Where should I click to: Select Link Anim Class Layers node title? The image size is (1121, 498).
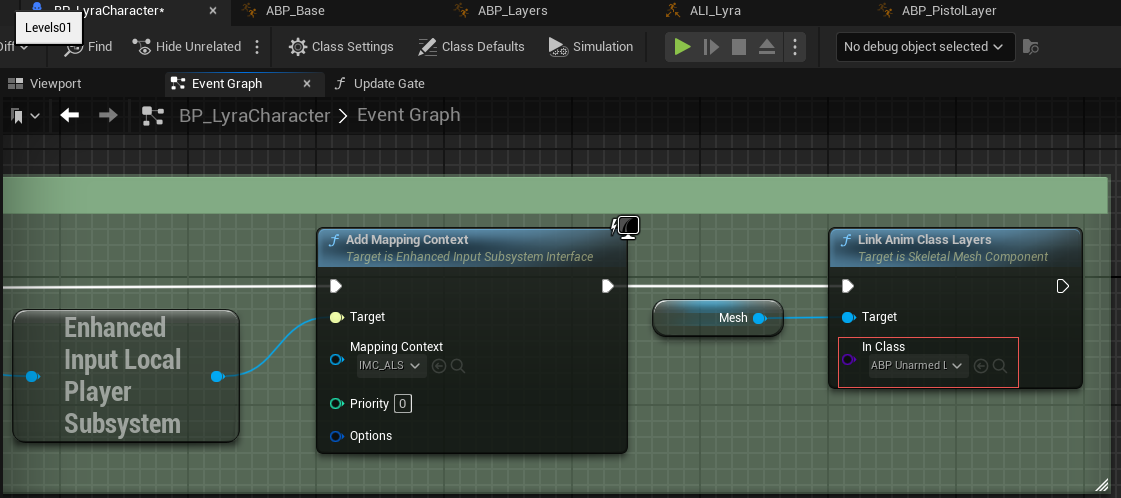point(924,240)
